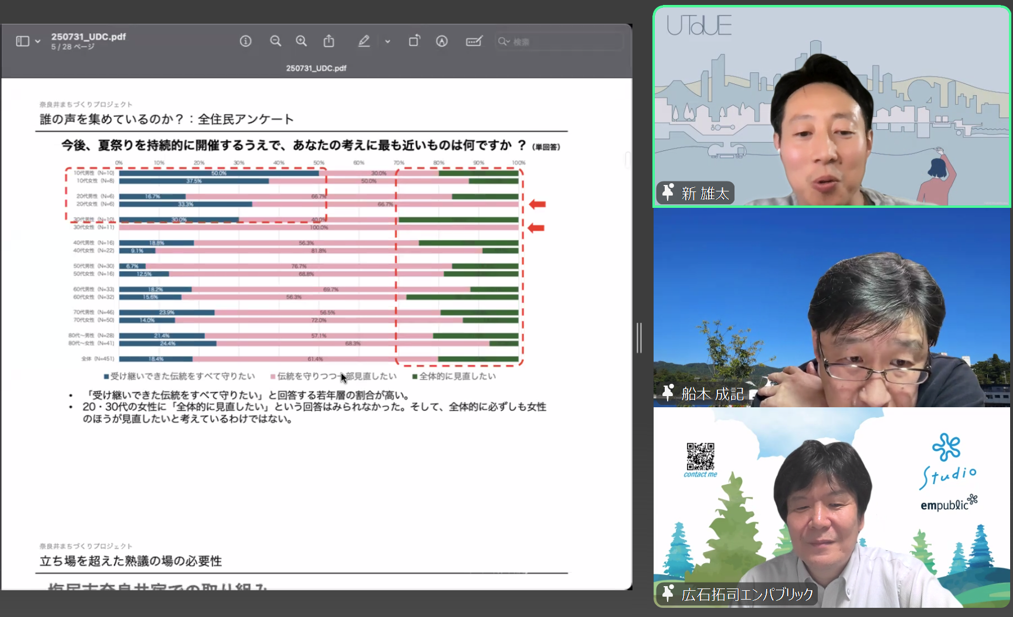Select the video tile of 広石拓司エンパブリック

coord(831,508)
